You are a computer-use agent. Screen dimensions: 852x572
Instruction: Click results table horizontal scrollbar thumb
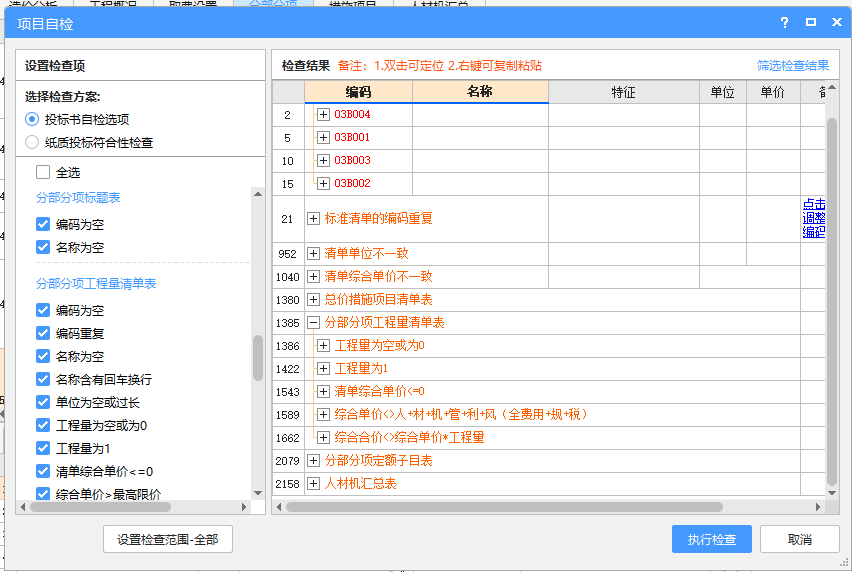(504, 507)
